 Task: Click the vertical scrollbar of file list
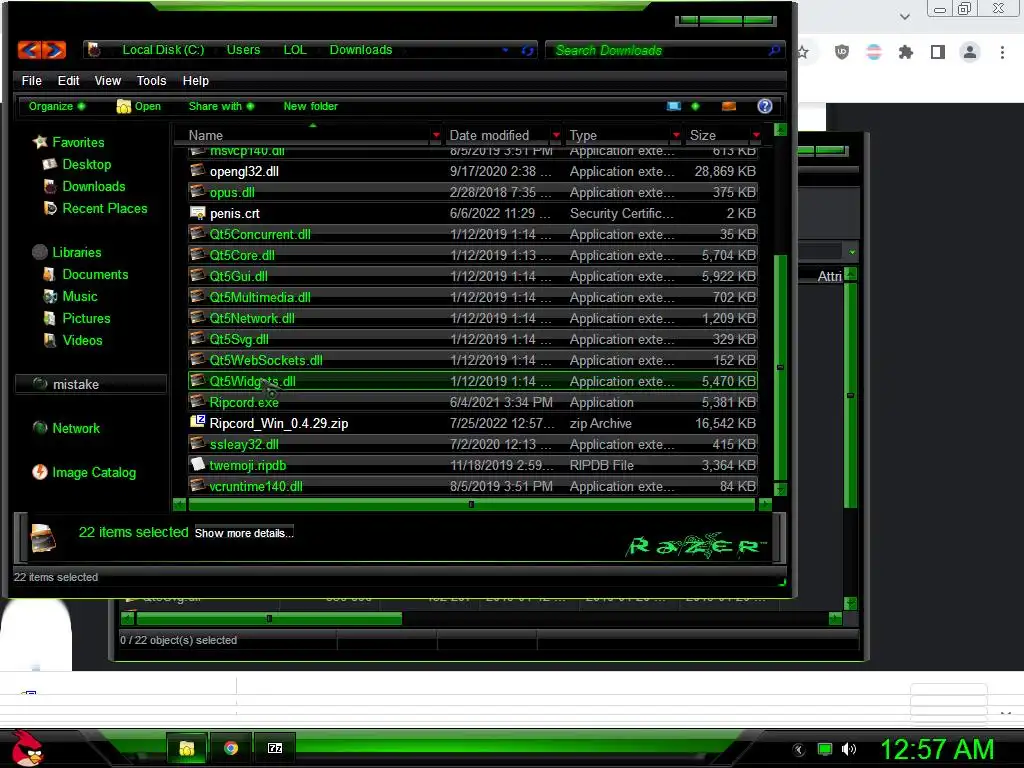coord(780,367)
